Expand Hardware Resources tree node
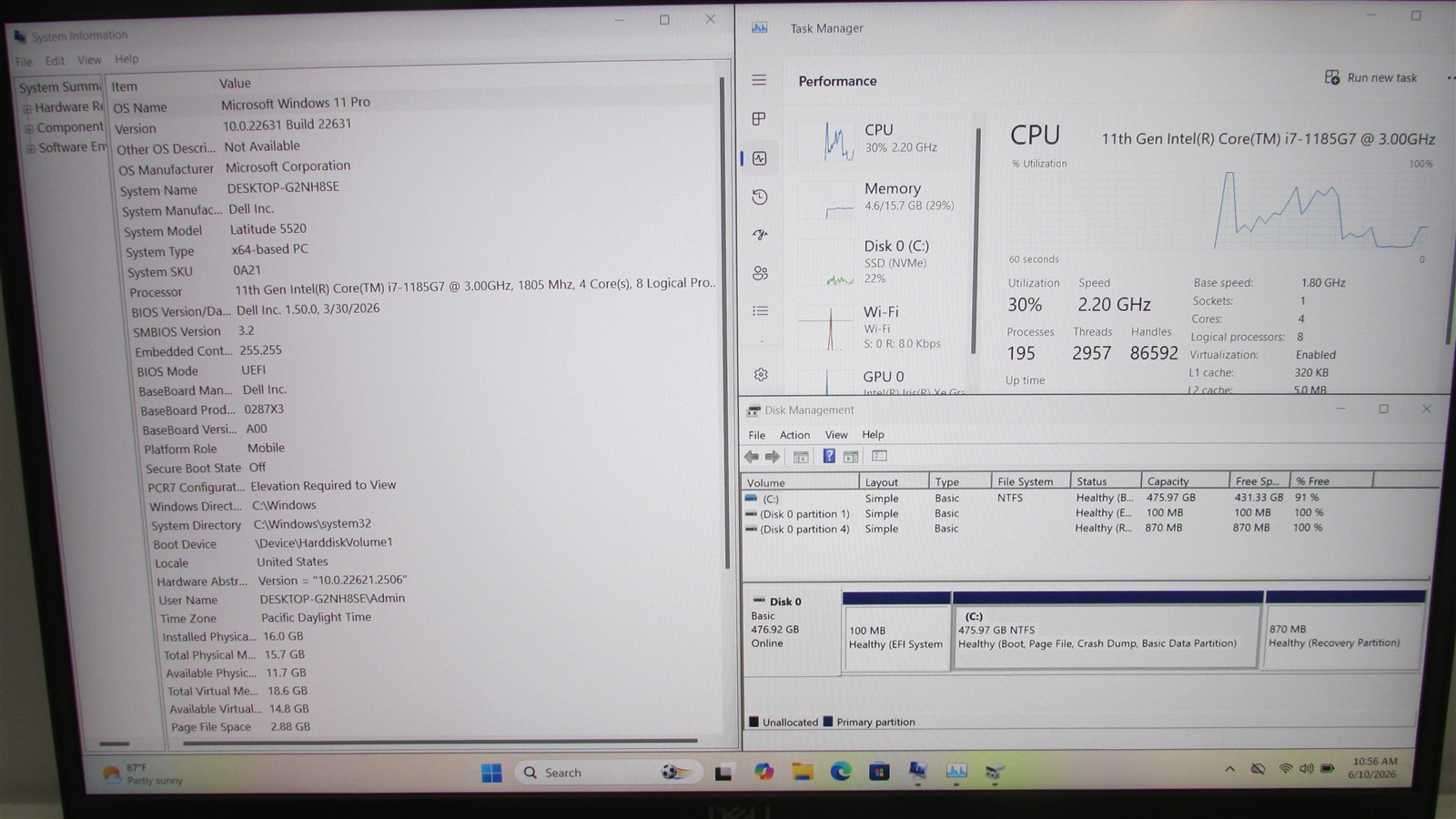This screenshot has height=819, width=1456. [27, 108]
